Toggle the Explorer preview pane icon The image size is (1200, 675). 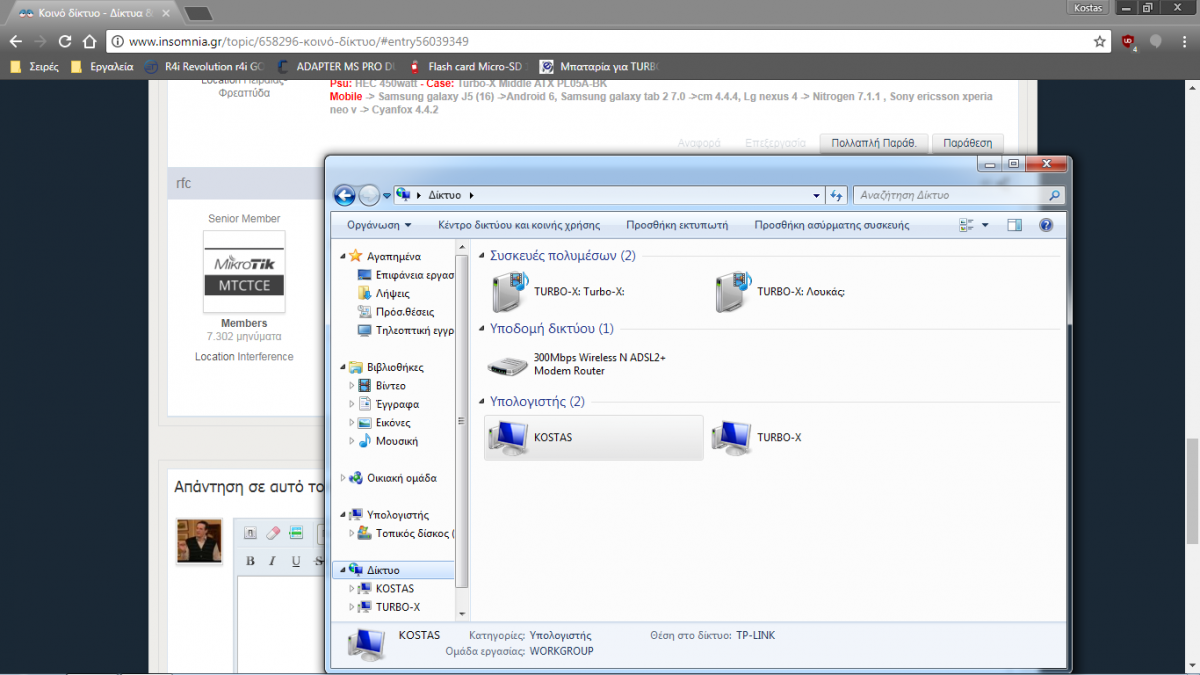click(x=1015, y=225)
